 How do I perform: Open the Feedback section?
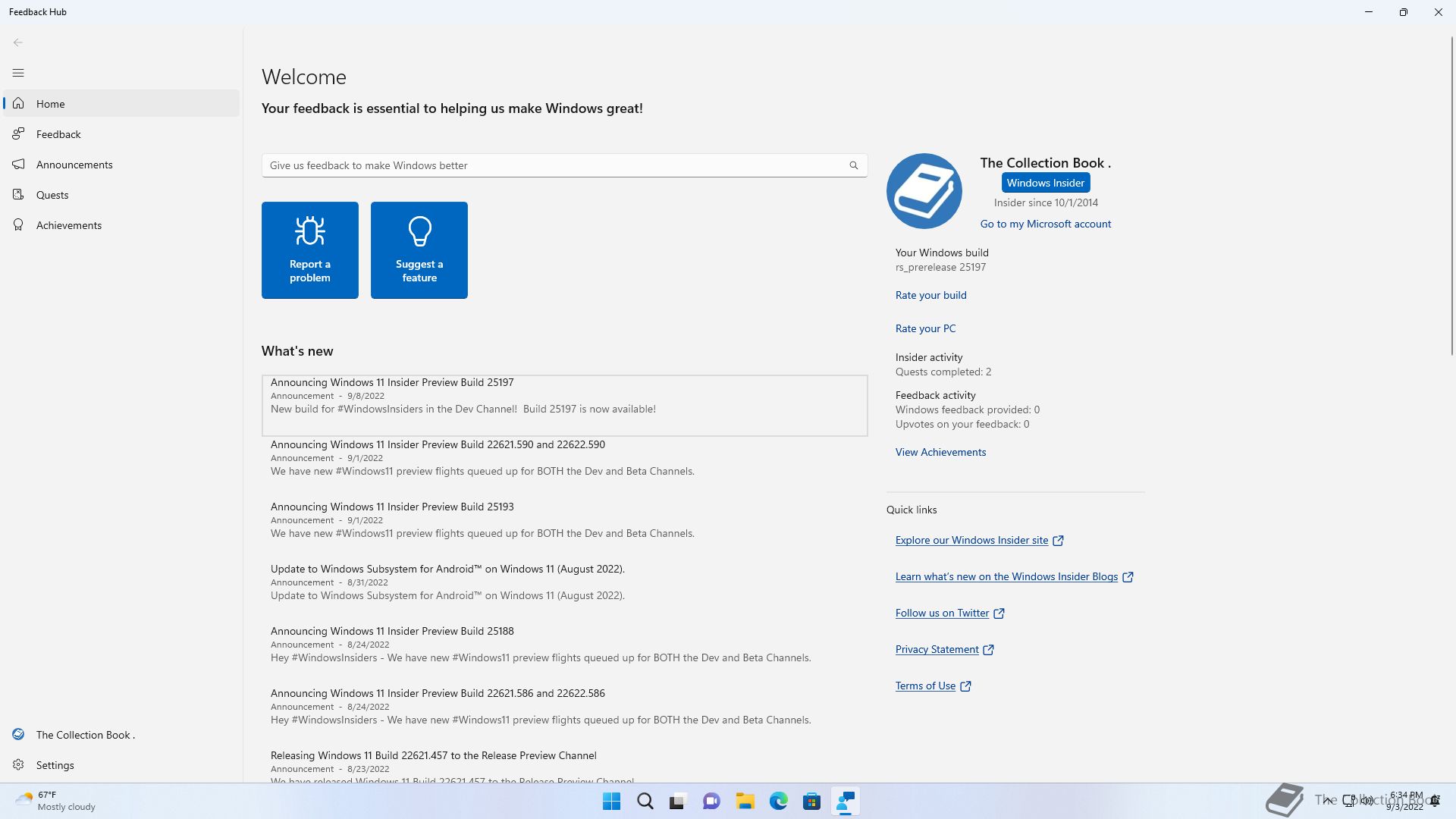(121, 134)
